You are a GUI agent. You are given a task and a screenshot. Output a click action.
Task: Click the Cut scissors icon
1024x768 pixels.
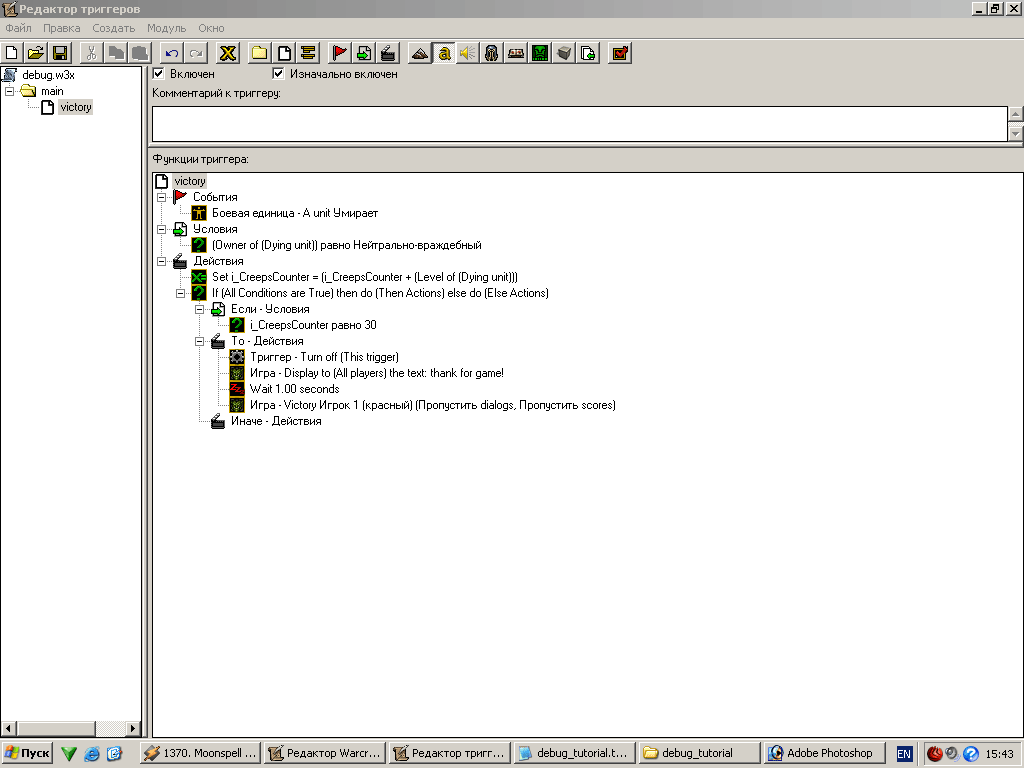[91, 53]
